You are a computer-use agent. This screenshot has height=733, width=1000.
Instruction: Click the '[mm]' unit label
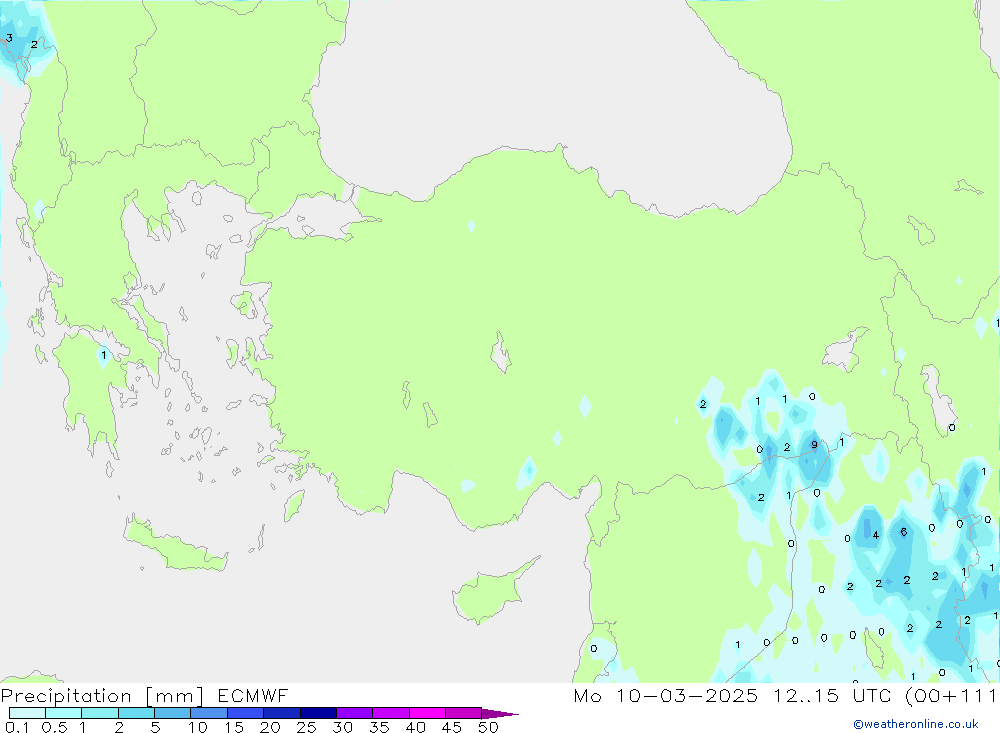tap(175, 696)
